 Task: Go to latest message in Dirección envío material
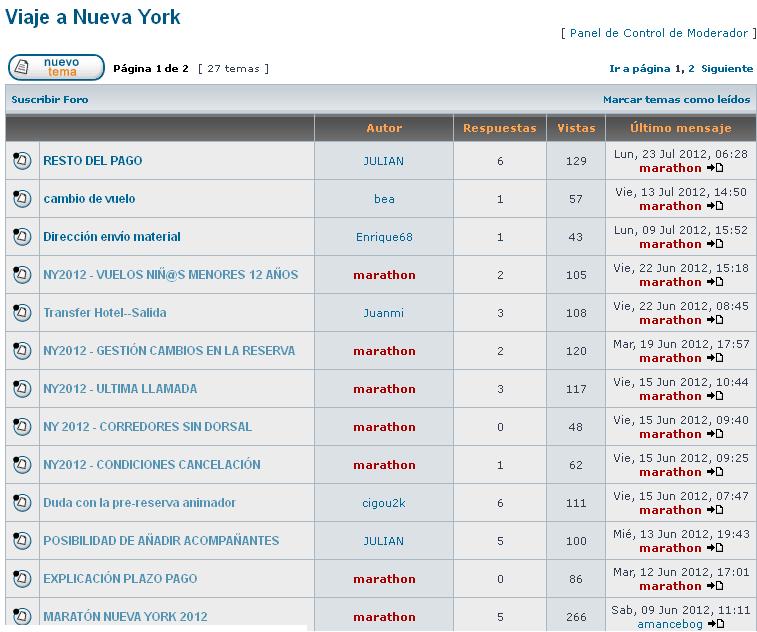715,244
